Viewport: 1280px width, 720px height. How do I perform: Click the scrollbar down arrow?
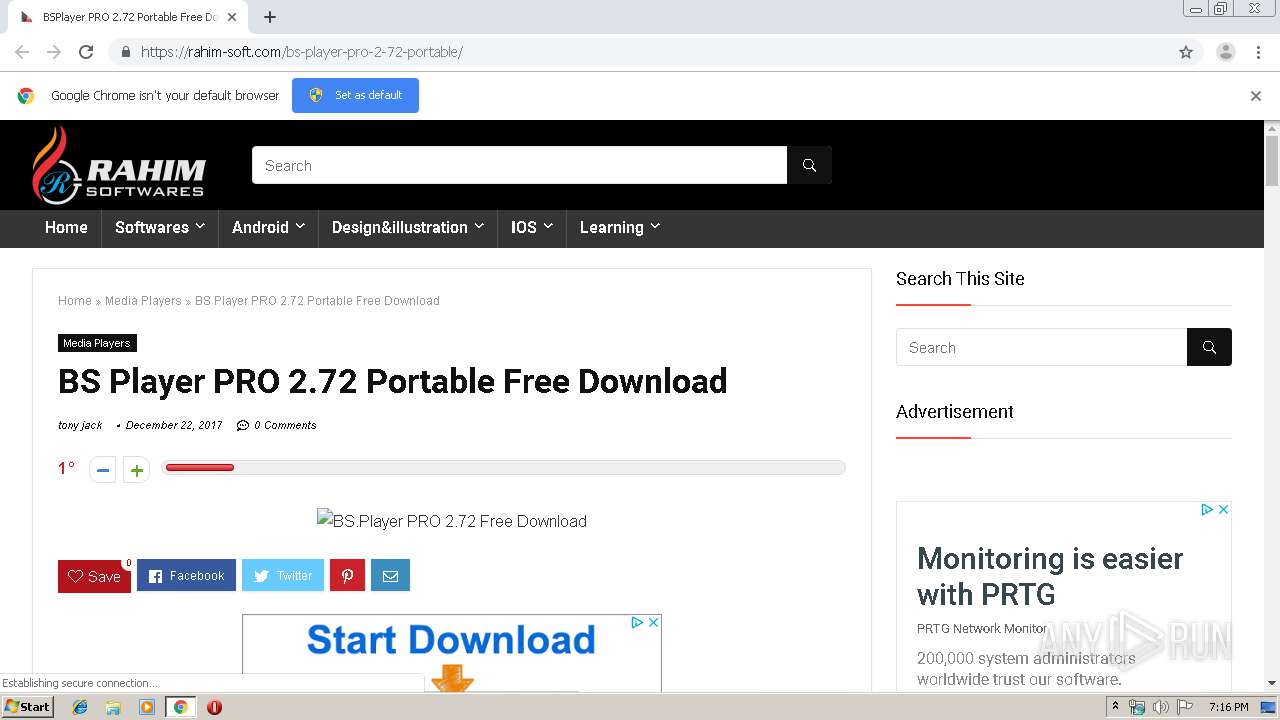point(1272,683)
